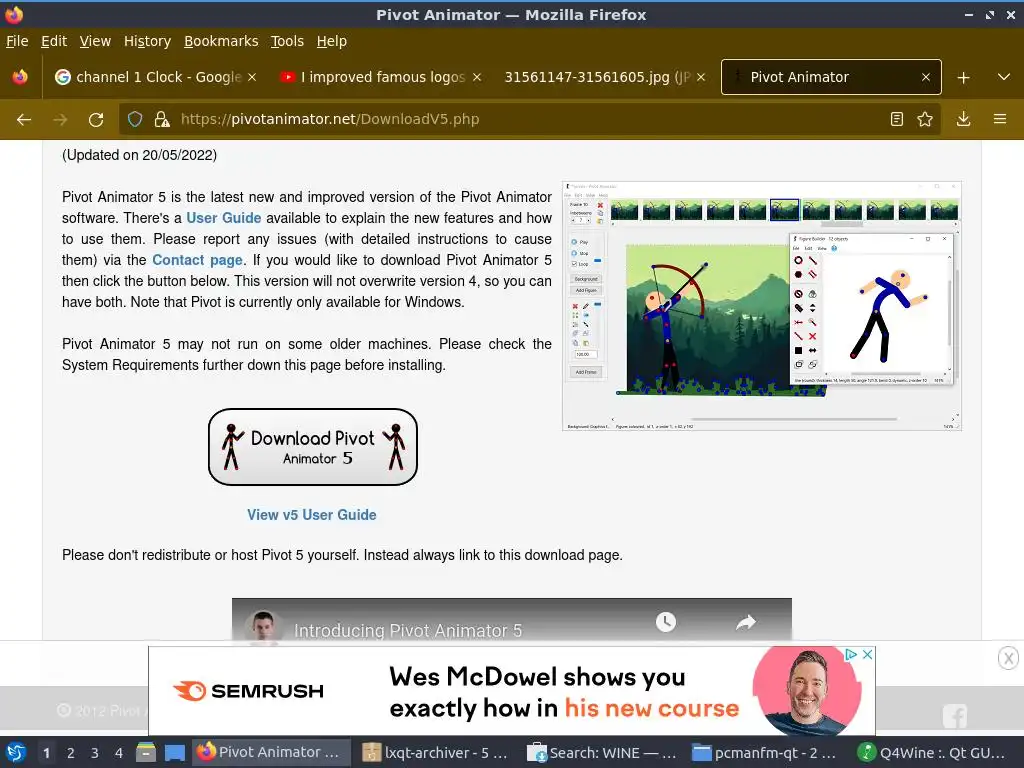Image resolution: width=1024 pixels, height=768 pixels.
Task: Open the File menu
Action: [17, 41]
